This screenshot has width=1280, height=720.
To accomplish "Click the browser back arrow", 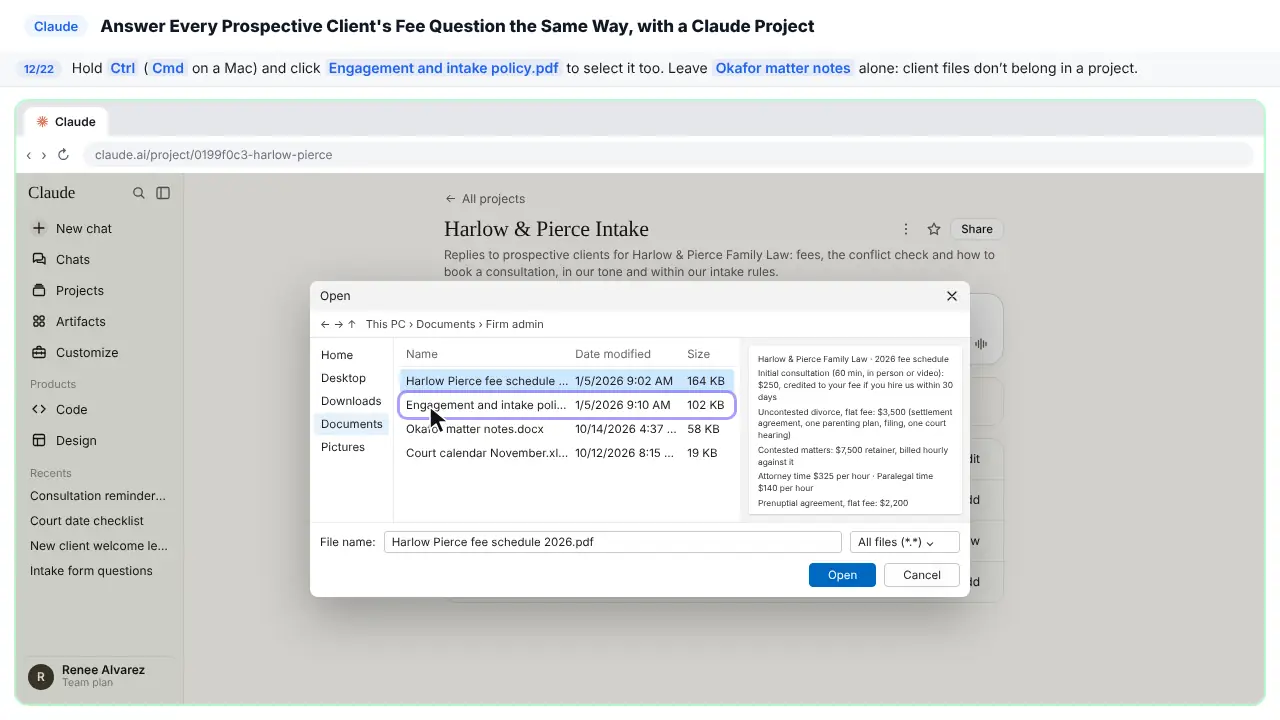I will [29, 155].
